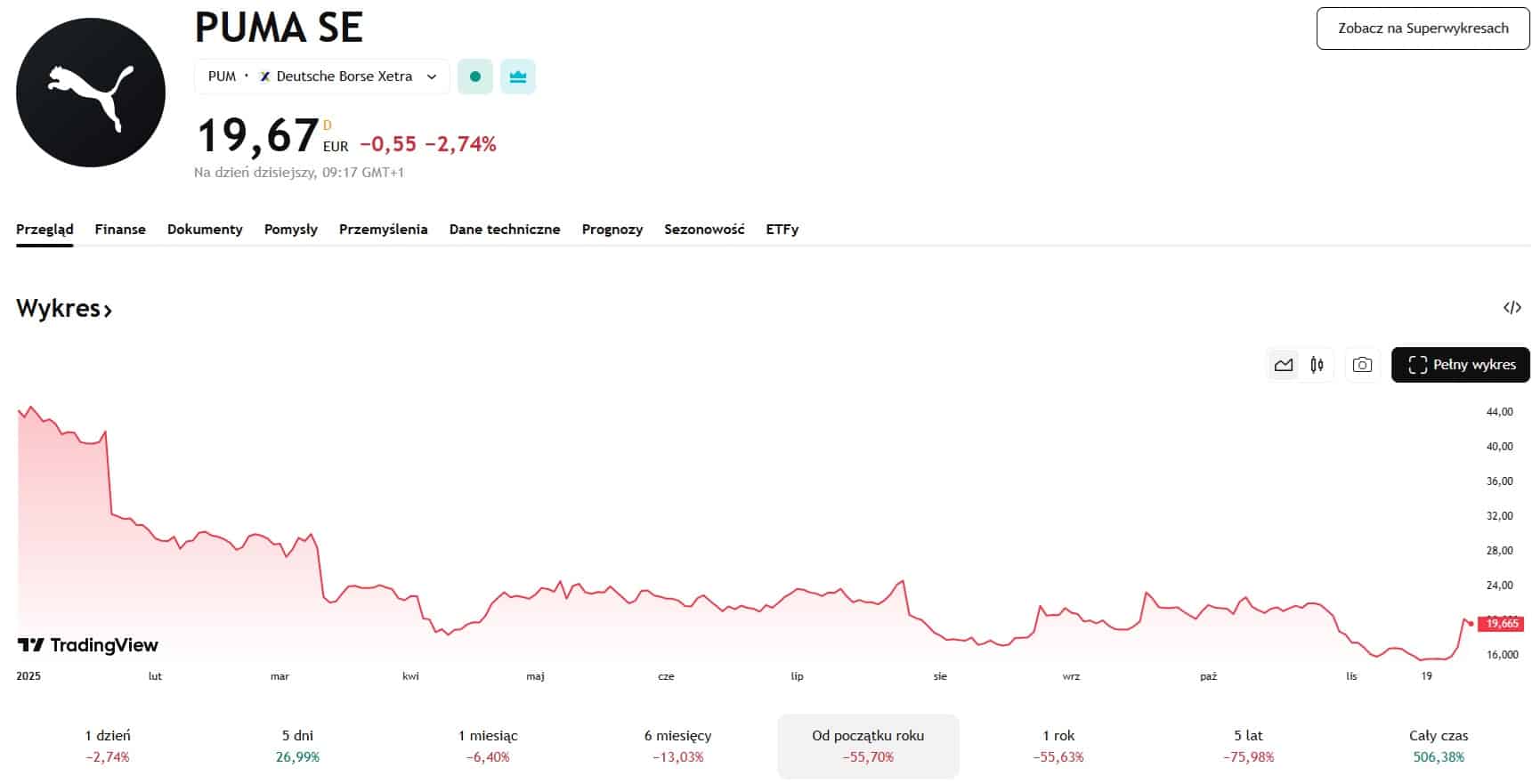The image size is (1532, 784).
Task: Expand the Wykres section heading
Action: 64,309
